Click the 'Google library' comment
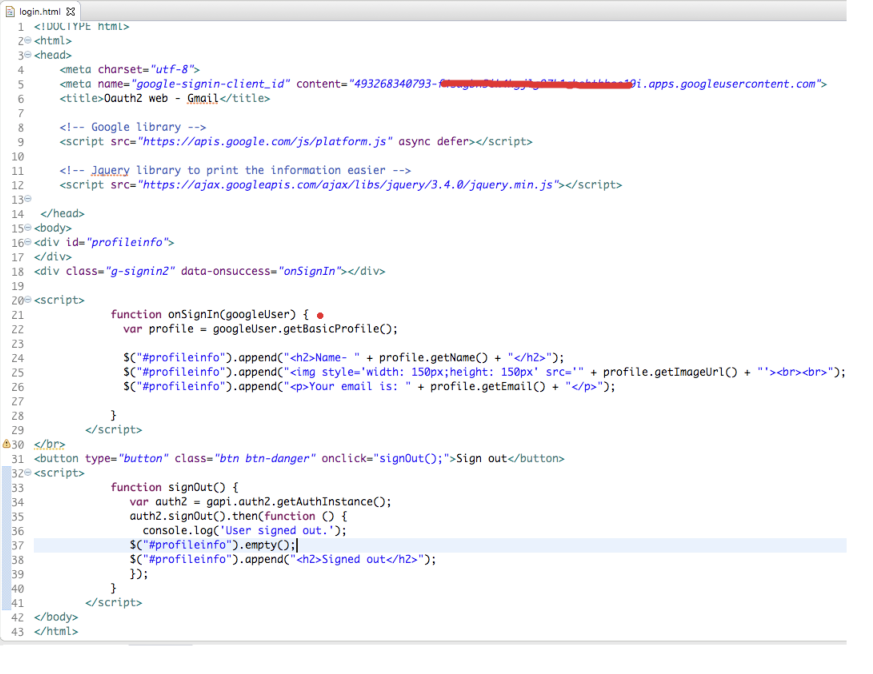873x674 pixels. pyautogui.click(x=133, y=127)
